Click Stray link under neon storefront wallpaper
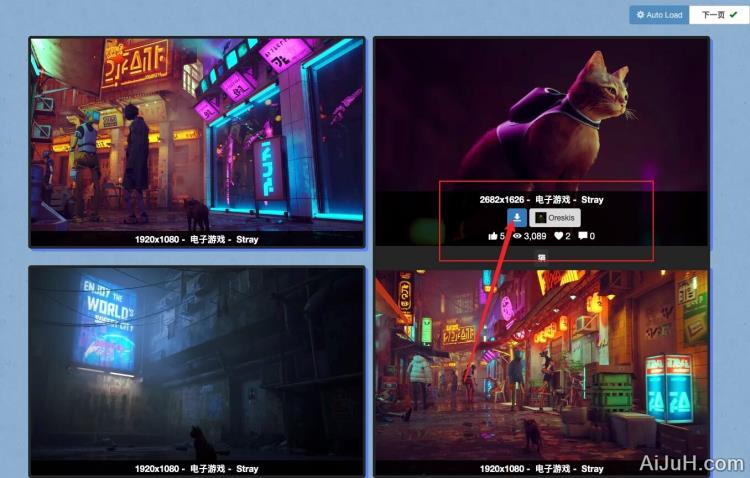 point(247,240)
